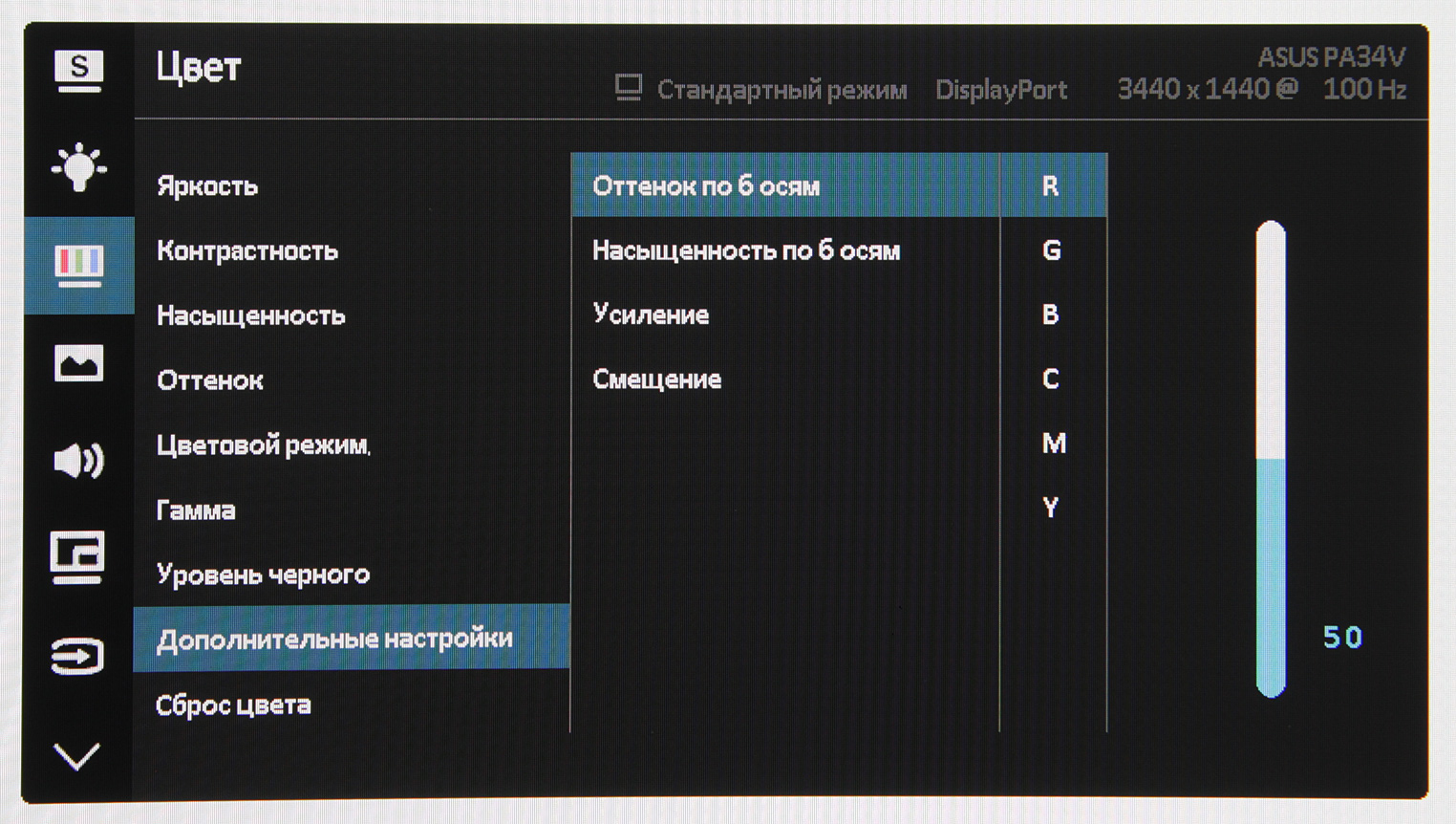
Task: Click Сброс цвета to reset color
Action: 233,705
